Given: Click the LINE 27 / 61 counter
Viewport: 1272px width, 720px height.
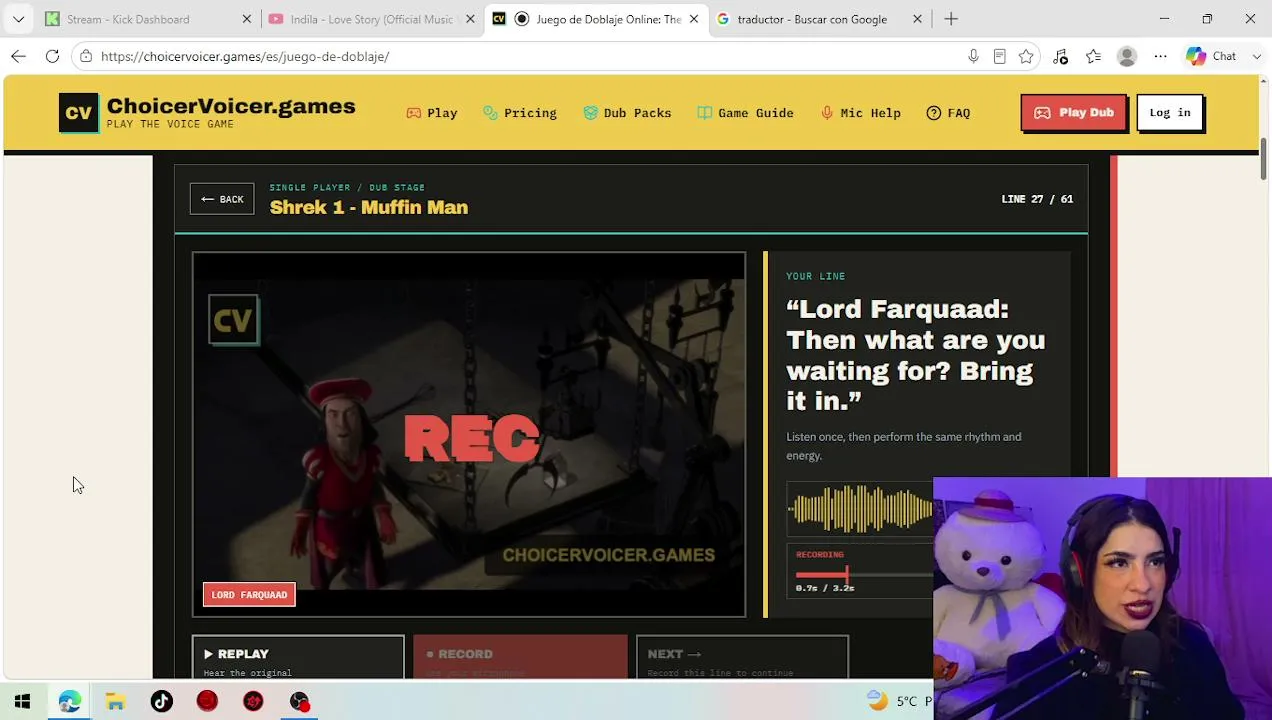Looking at the screenshot, I should 1037,199.
